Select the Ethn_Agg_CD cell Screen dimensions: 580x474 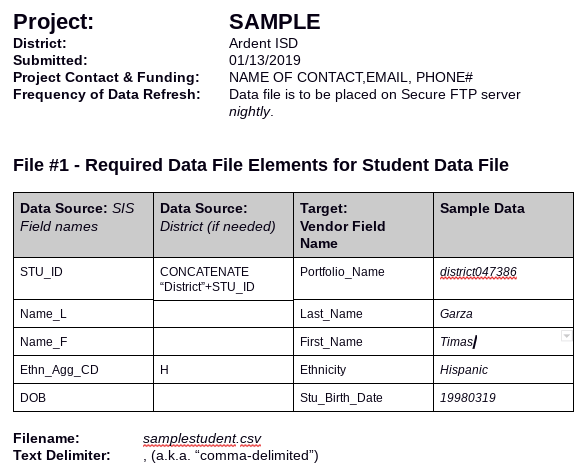click(x=84, y=370)
